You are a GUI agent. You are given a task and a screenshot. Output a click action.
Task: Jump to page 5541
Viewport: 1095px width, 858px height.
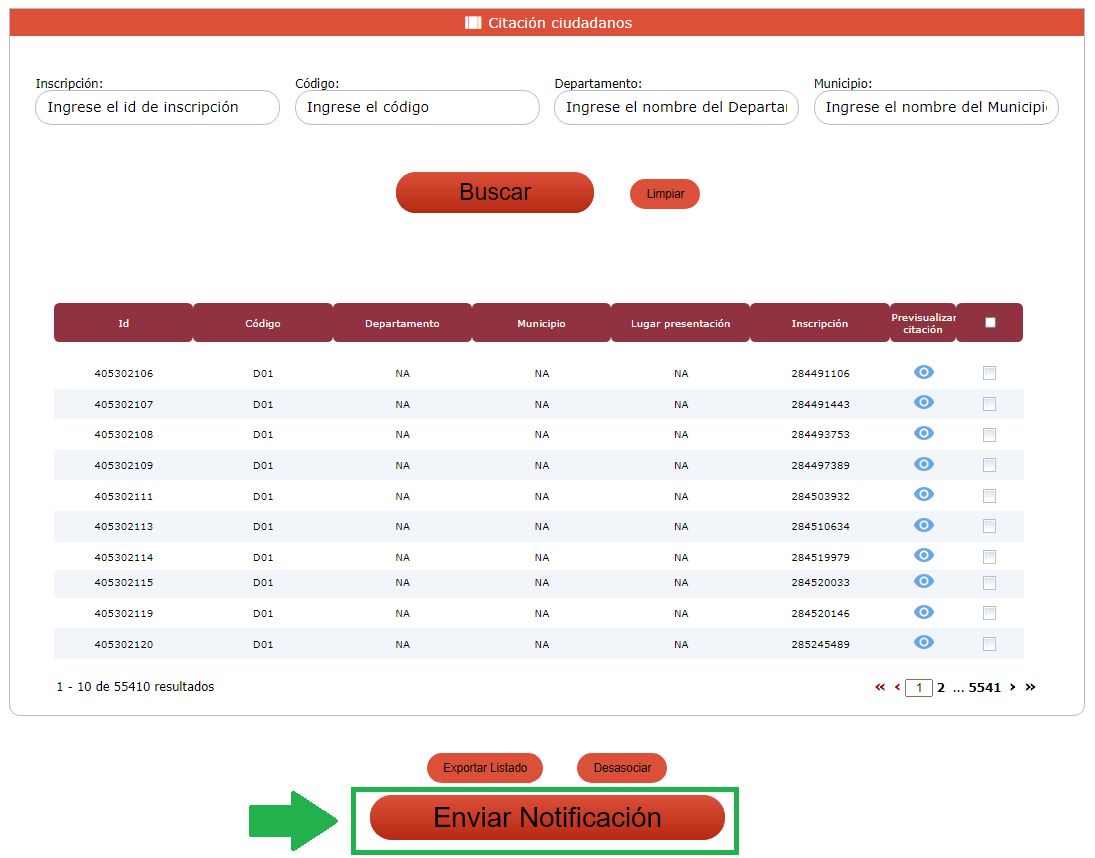[x=984, y=687]
